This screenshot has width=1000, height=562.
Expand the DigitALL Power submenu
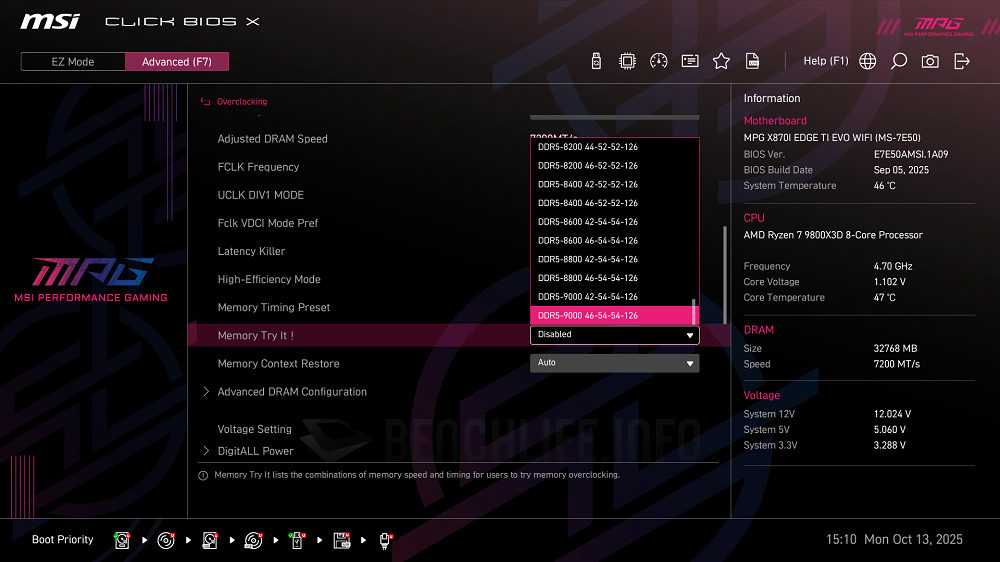255,451
